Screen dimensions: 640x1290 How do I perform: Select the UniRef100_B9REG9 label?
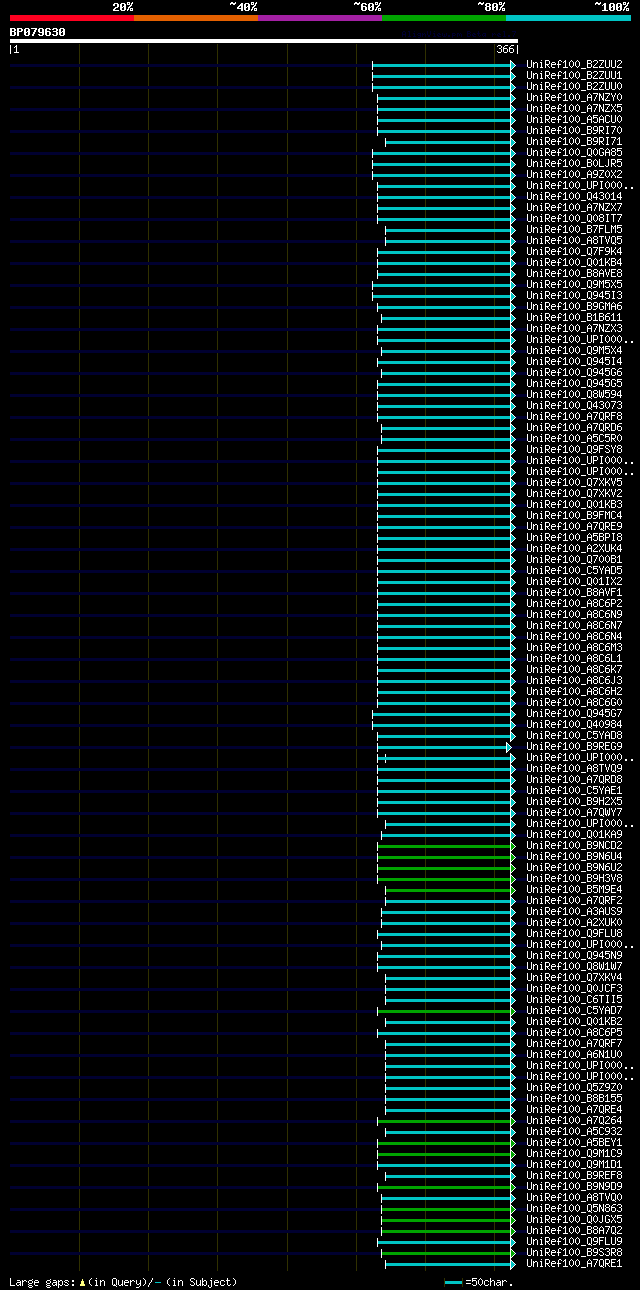(x=574, y=746)
